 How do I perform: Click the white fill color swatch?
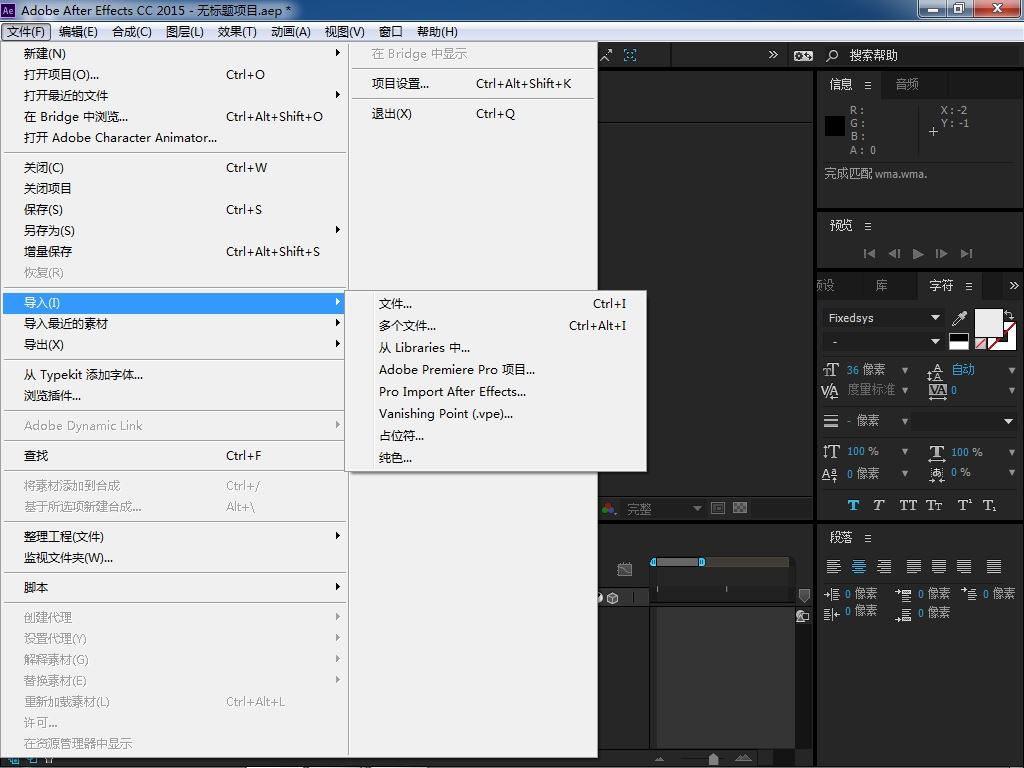(988, 321)
